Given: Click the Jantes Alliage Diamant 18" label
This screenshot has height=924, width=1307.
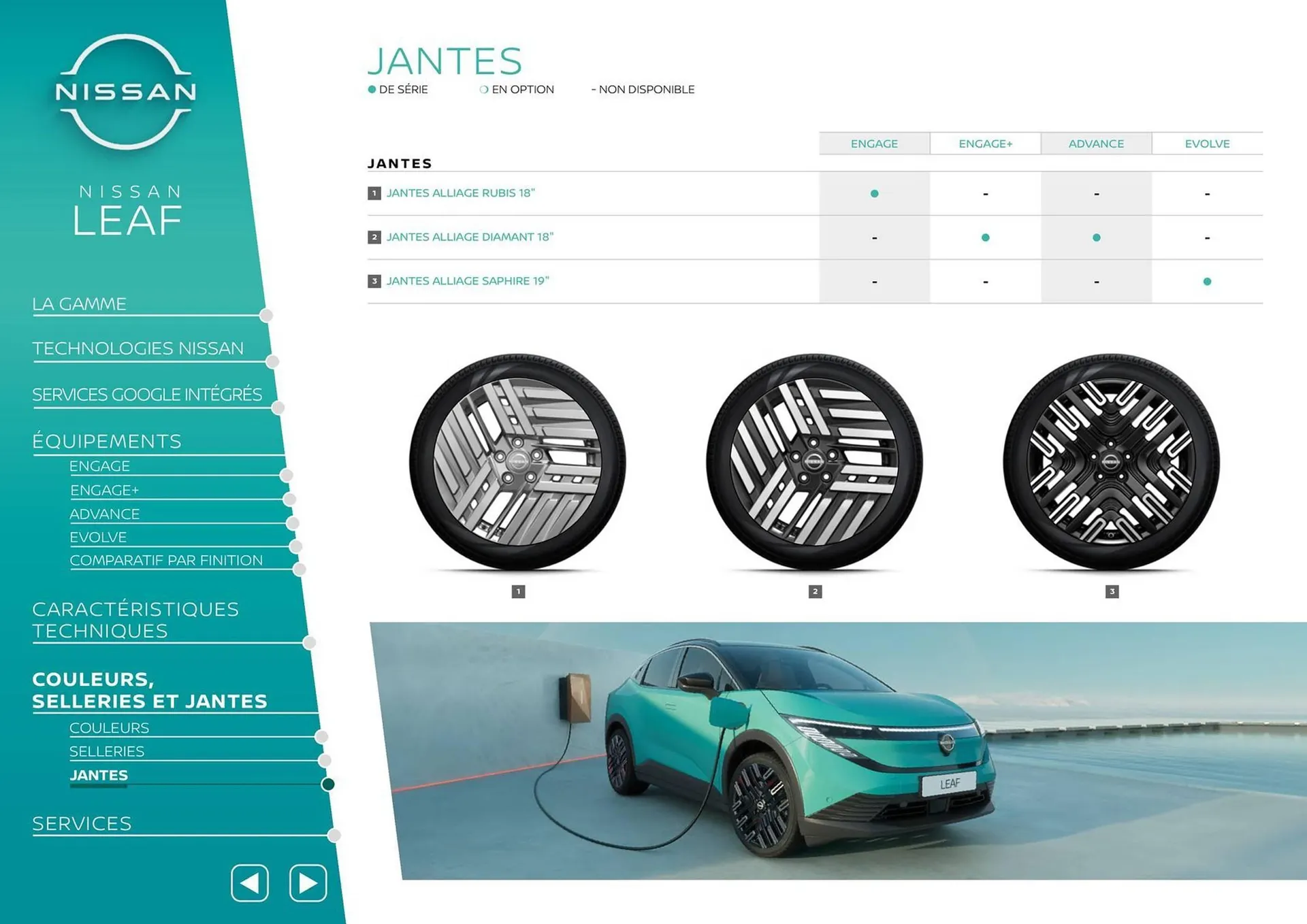Looking at the screenshot, I should coord(470,237).
